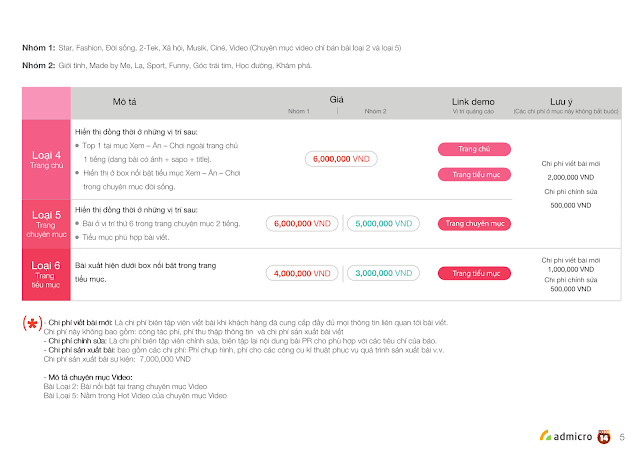The height and width of the screenshot is (453, 640).
Task: Open the Trang chủ demo link
Action: 474,149
